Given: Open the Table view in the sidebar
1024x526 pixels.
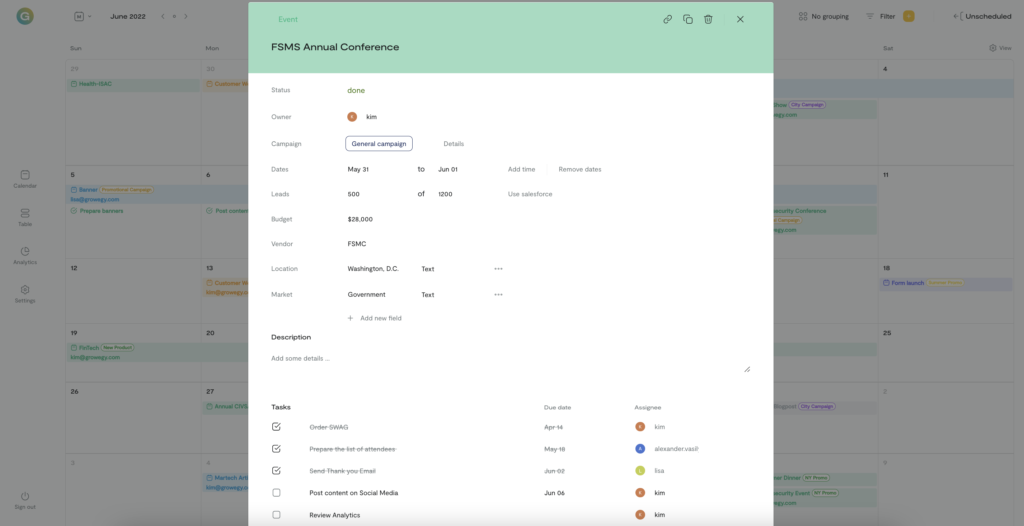Looking at the screenshot, I should point(25,216).
